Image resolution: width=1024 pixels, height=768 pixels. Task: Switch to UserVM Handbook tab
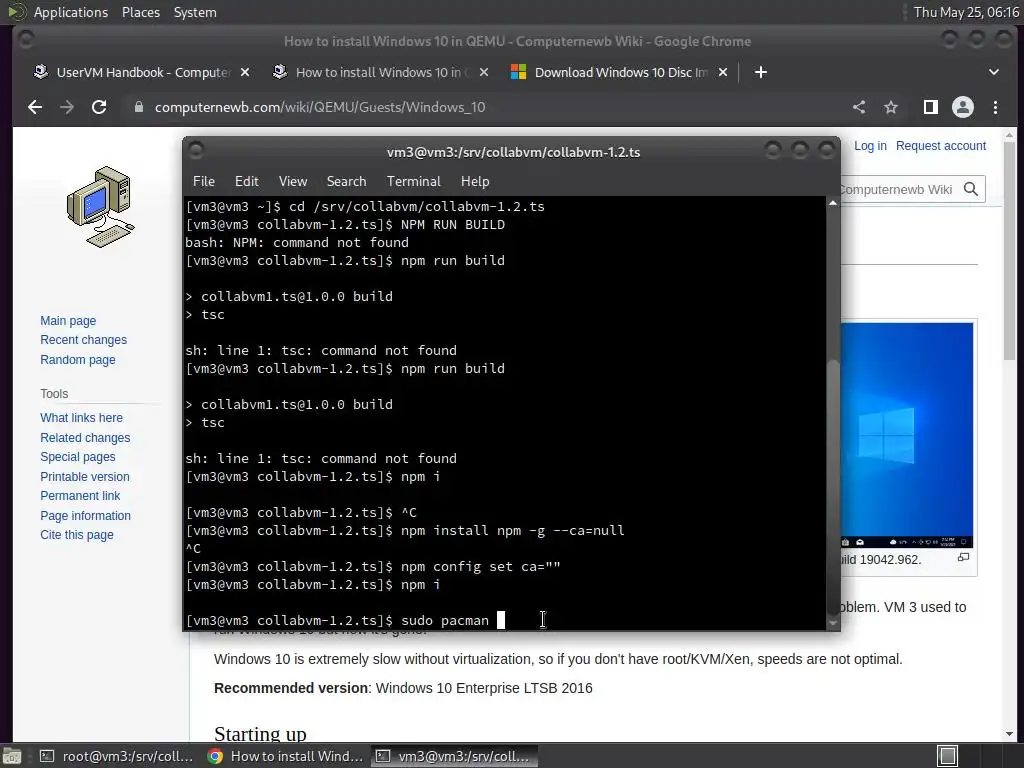142,72
